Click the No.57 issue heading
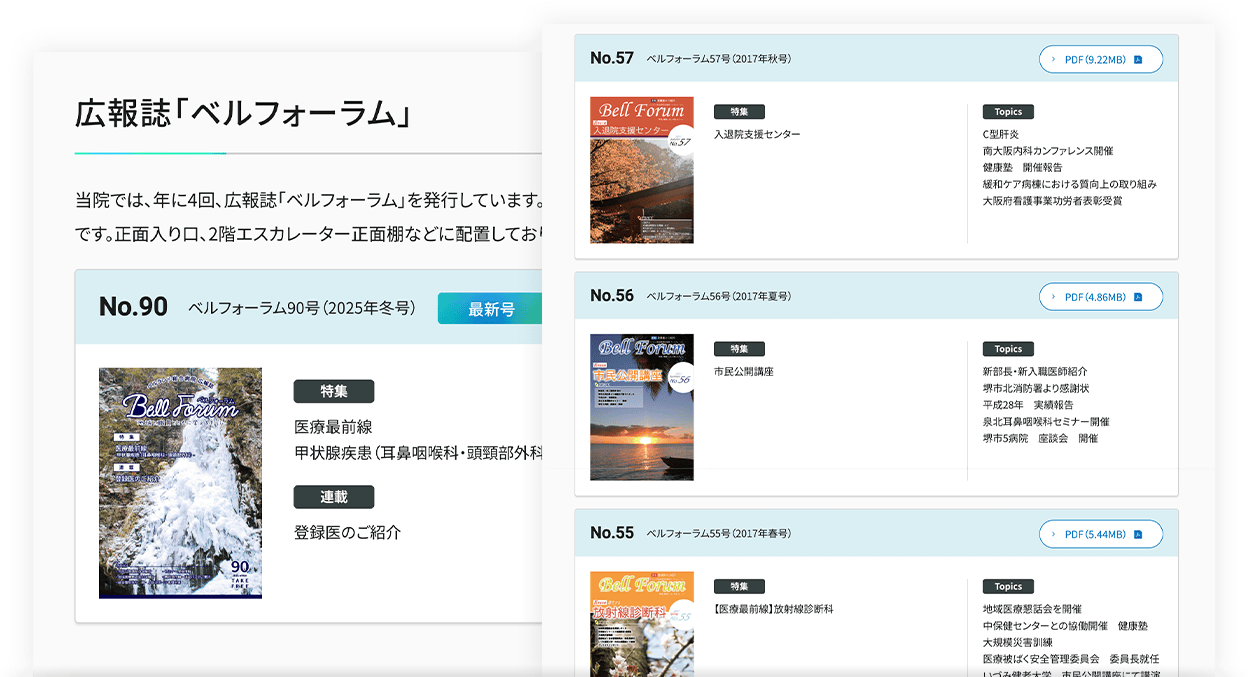Image resolution: width=1248 pixels, height=677 pixels. point(612,58)
